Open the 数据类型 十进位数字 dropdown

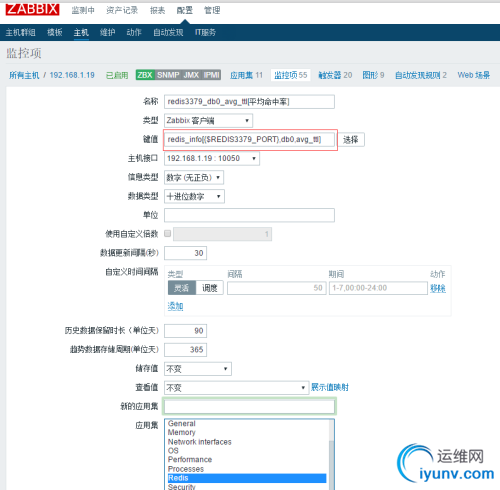click(x=194, y=196)
